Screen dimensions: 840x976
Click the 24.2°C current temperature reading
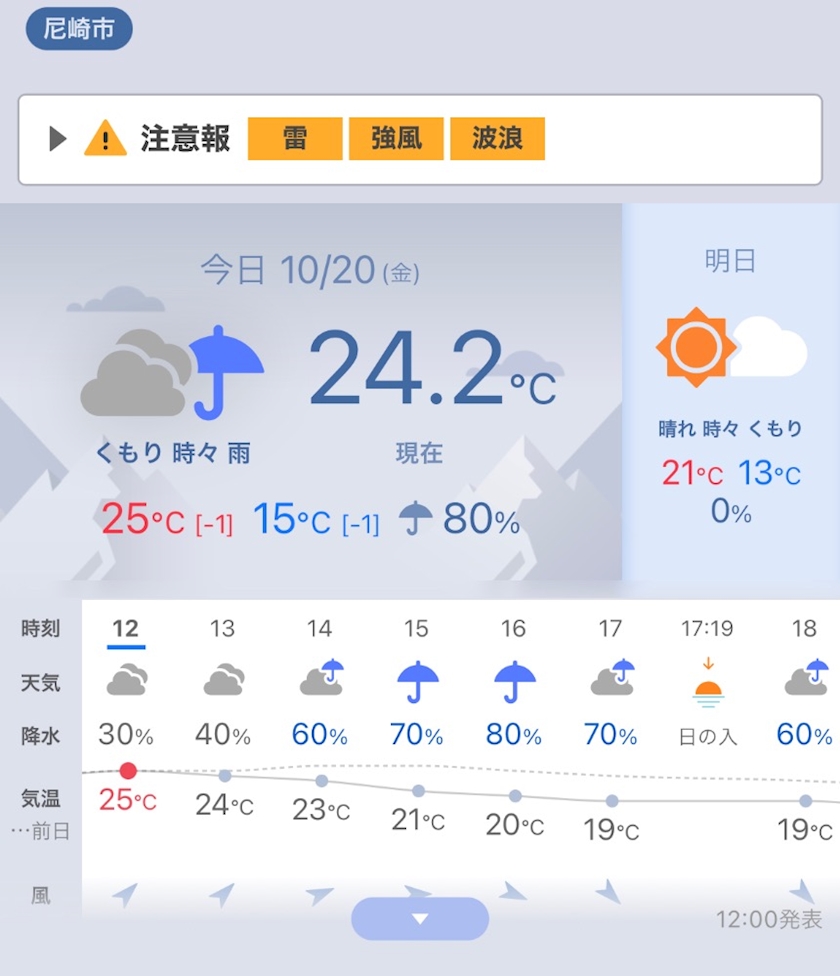pos(432,367)
